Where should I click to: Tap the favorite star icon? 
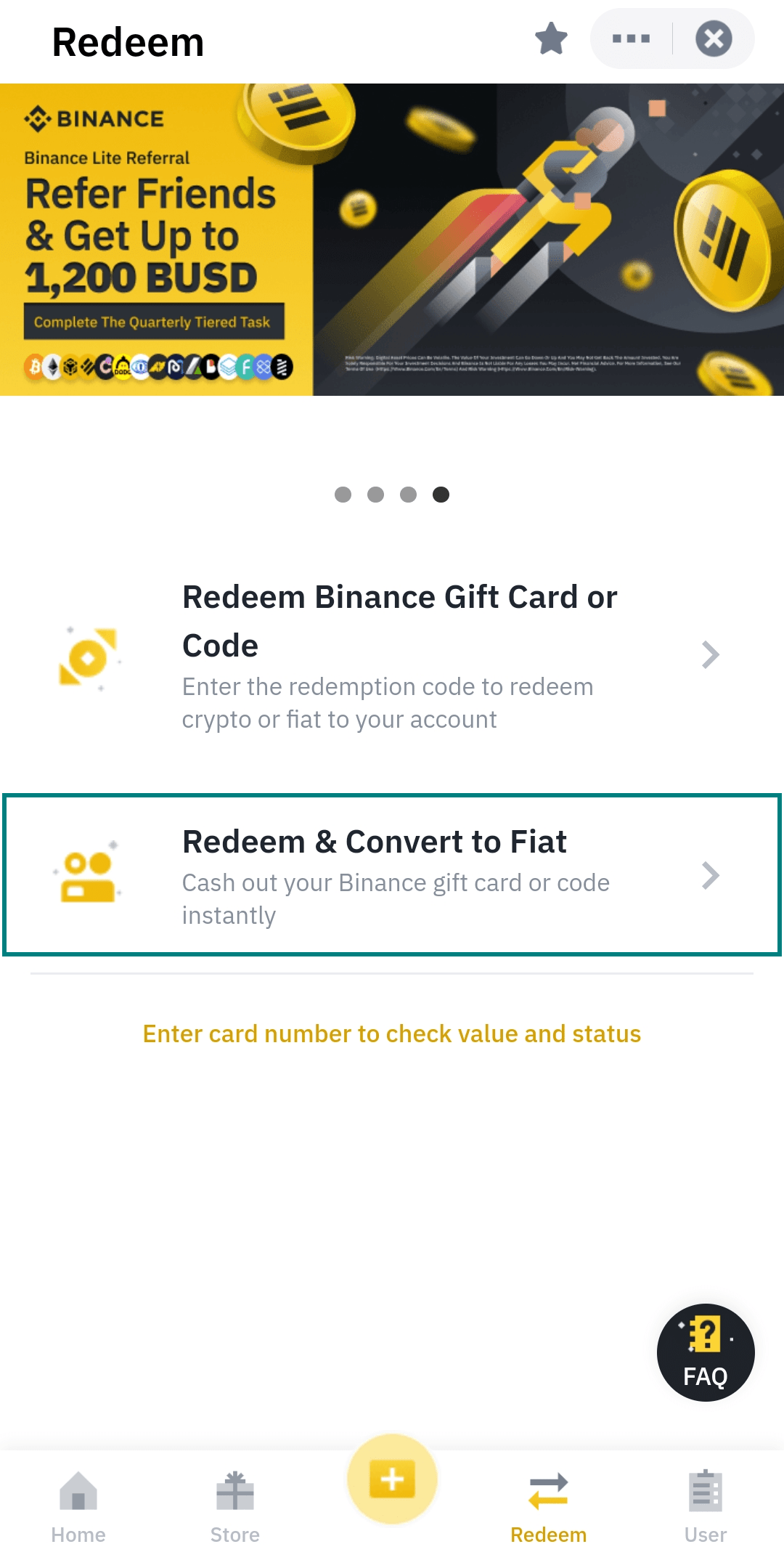551,38
